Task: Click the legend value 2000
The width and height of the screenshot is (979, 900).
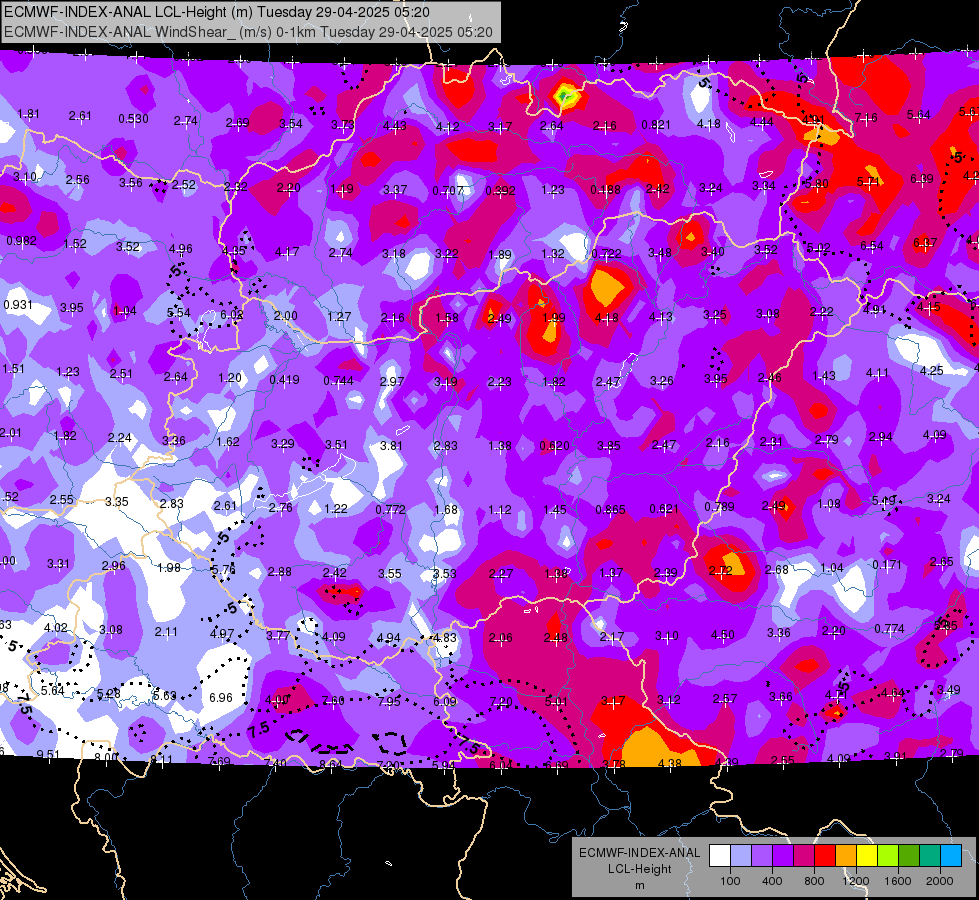Action: tap(940, 881)
